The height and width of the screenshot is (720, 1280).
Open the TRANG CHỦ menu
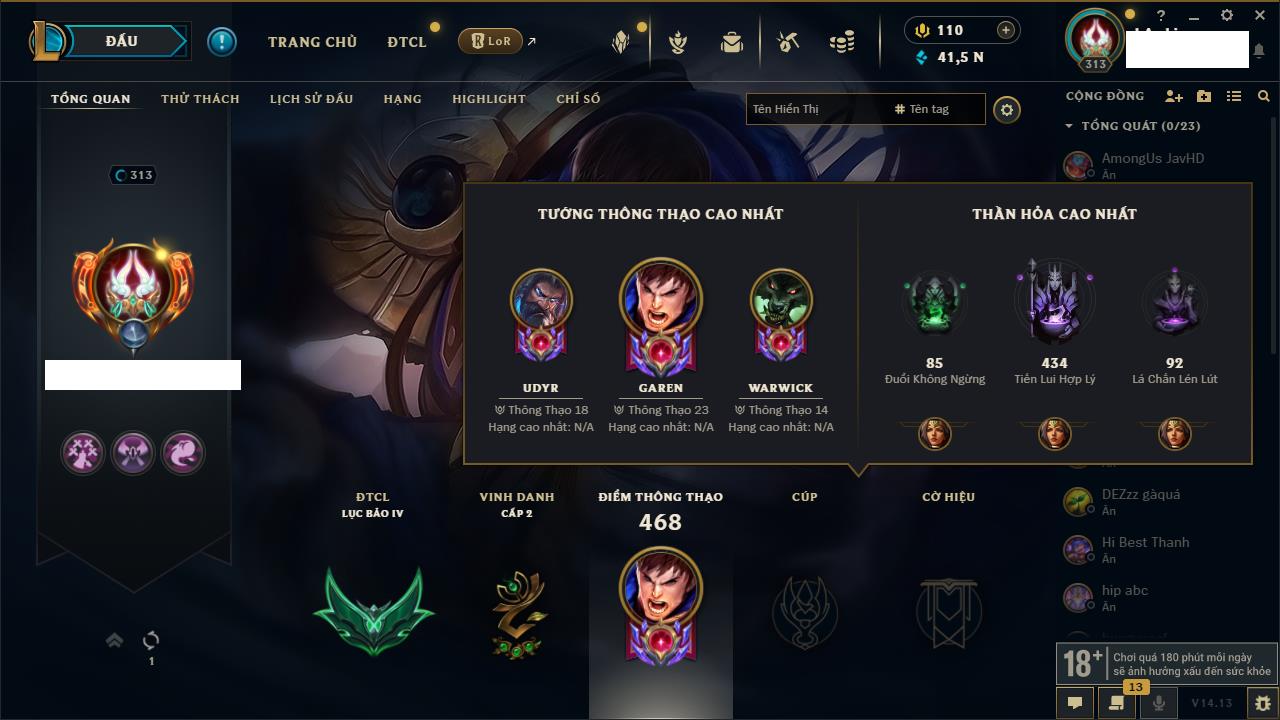(x=312, y=42)
